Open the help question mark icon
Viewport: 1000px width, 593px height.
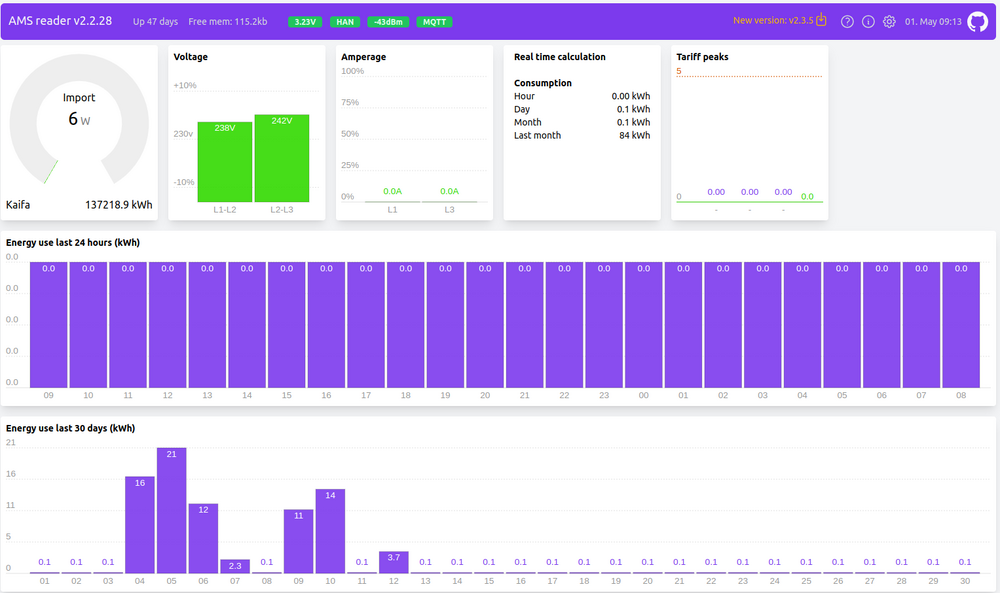coord(847,21)
